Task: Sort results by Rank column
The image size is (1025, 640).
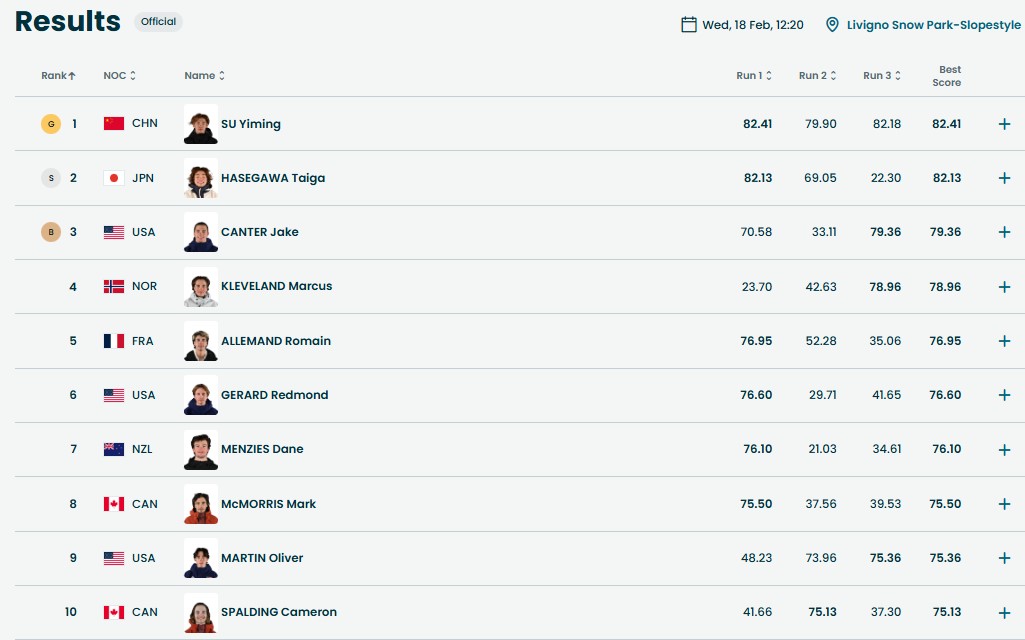Action: [x=58, y=76]
